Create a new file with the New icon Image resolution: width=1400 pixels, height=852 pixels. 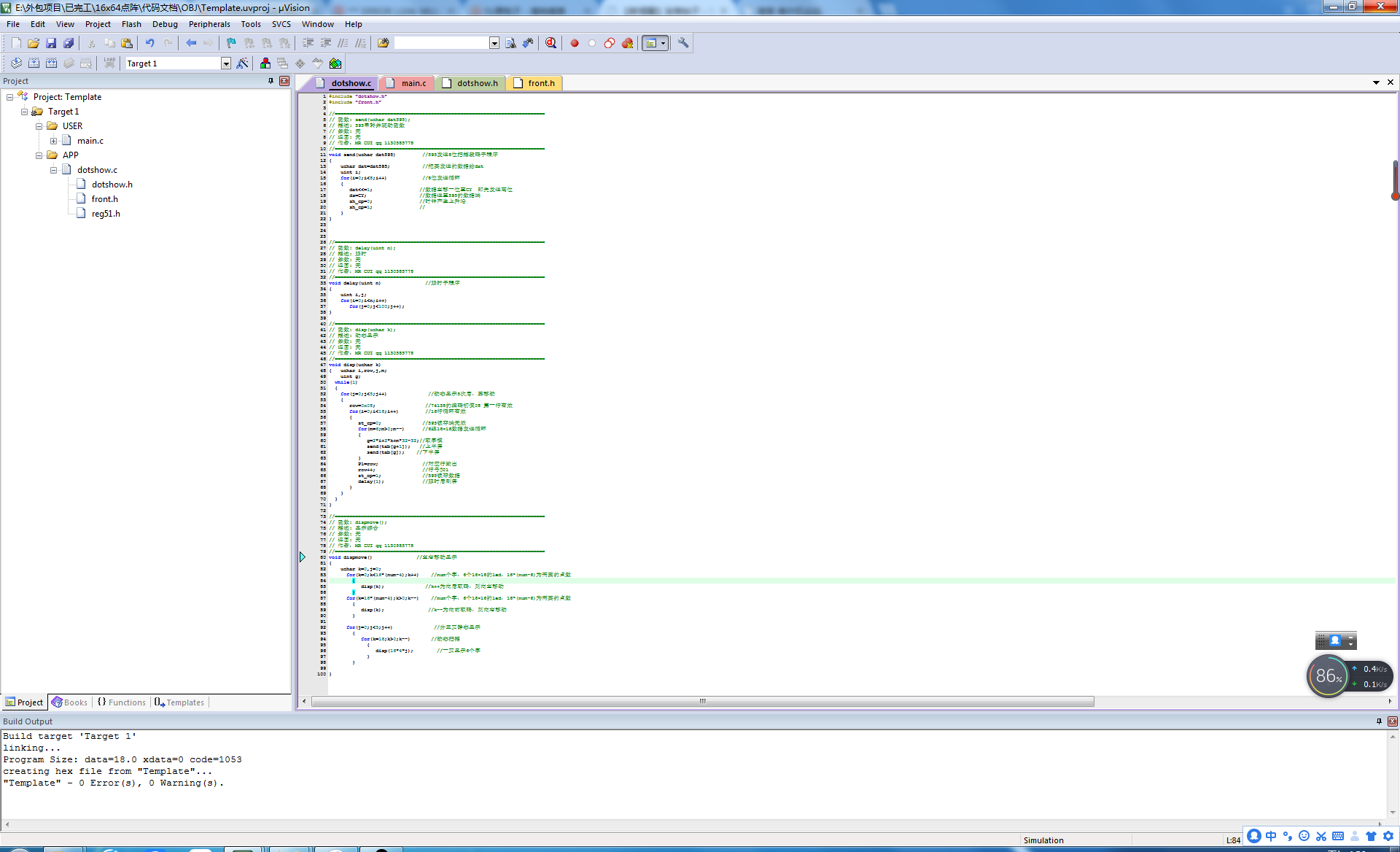point(16,43)
